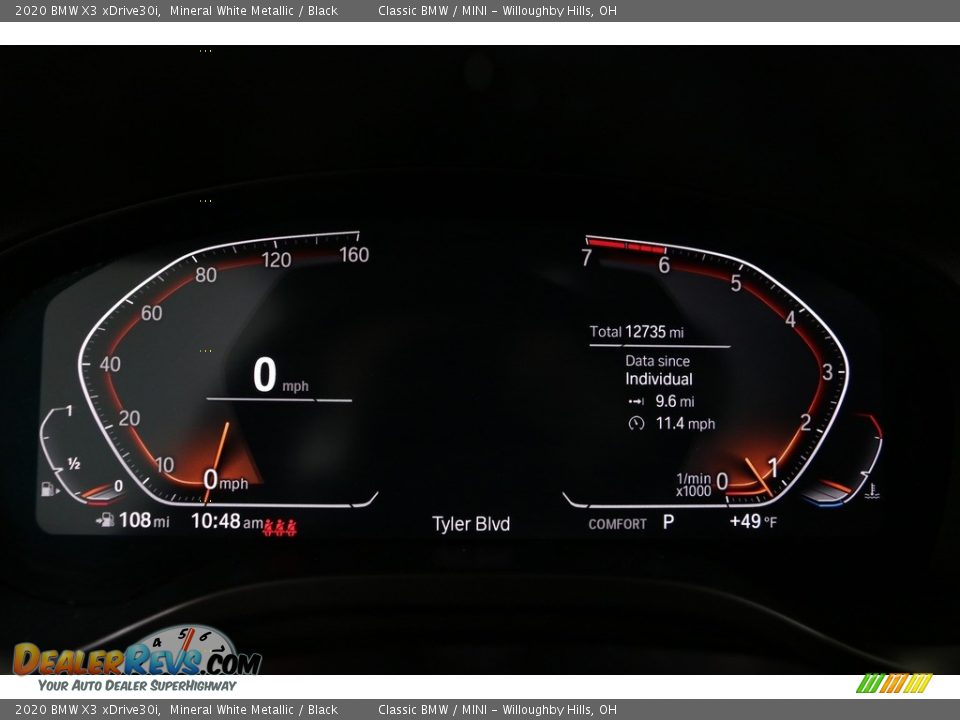Click the colored stripes logo at bottom right
Screen dimensions: 960x720
[x=893, y=683]
